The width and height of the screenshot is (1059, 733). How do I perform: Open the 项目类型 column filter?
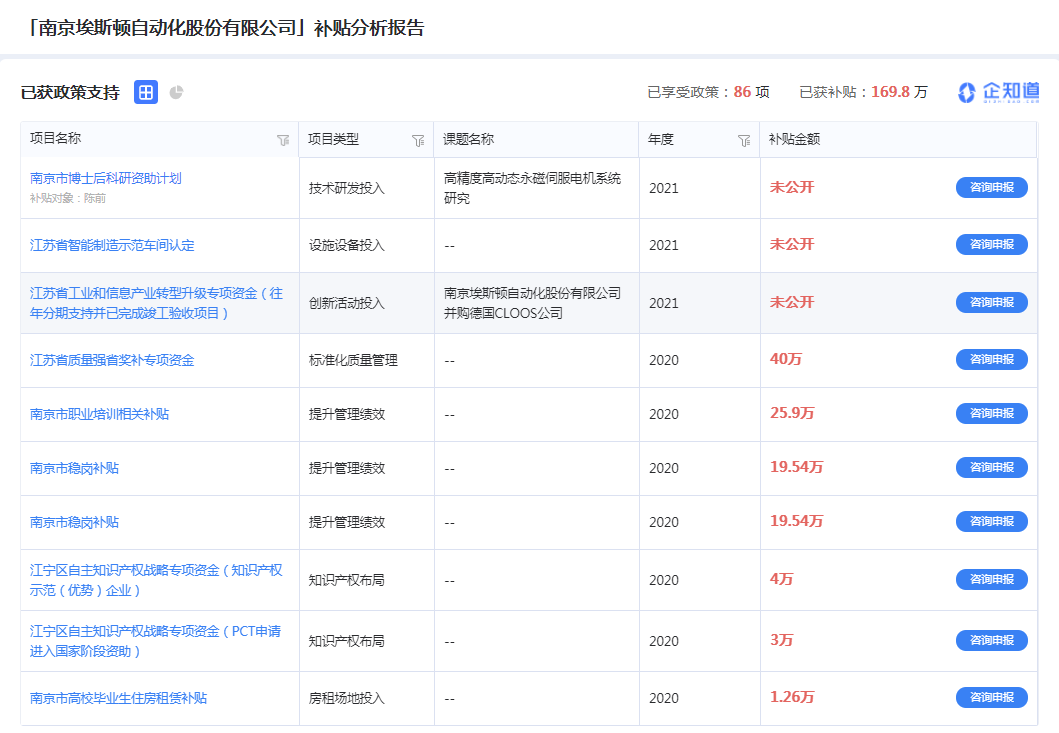pyautogui.click(x=418, y=140)
